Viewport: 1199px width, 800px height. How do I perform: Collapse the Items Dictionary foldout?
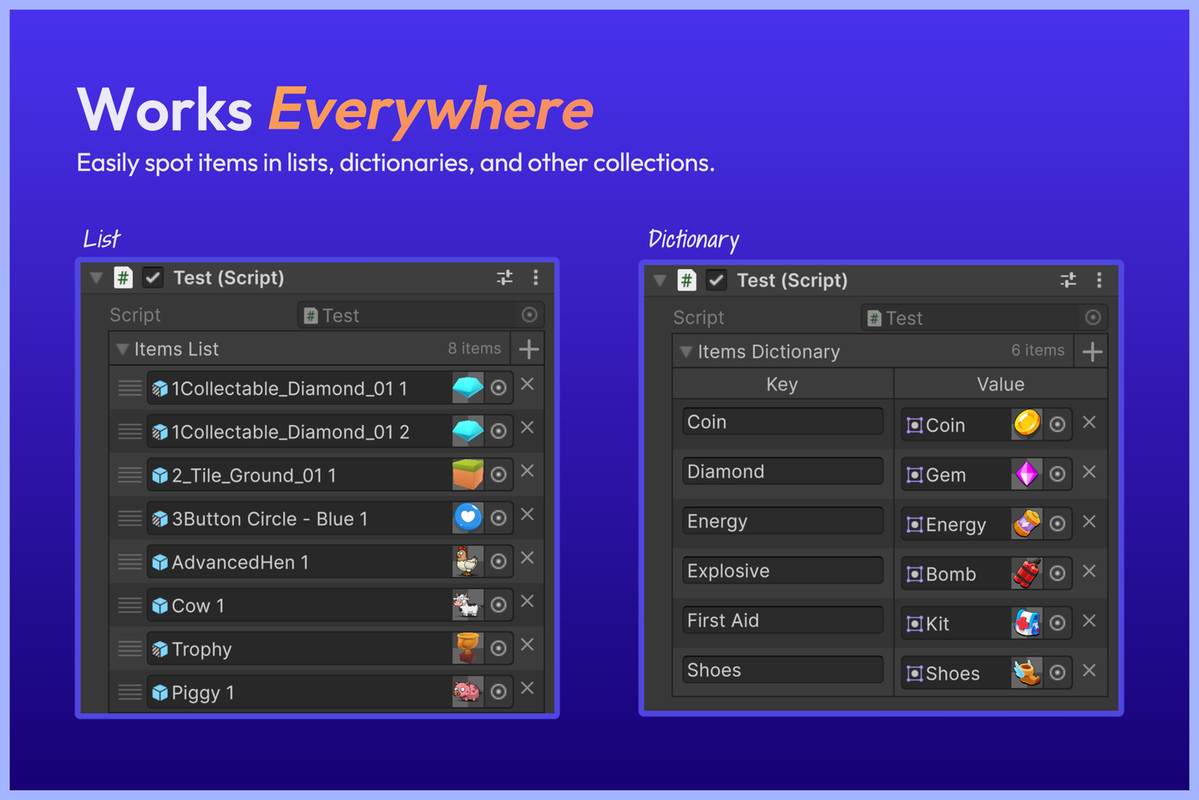pyautogui.click(x=686, y=352)
